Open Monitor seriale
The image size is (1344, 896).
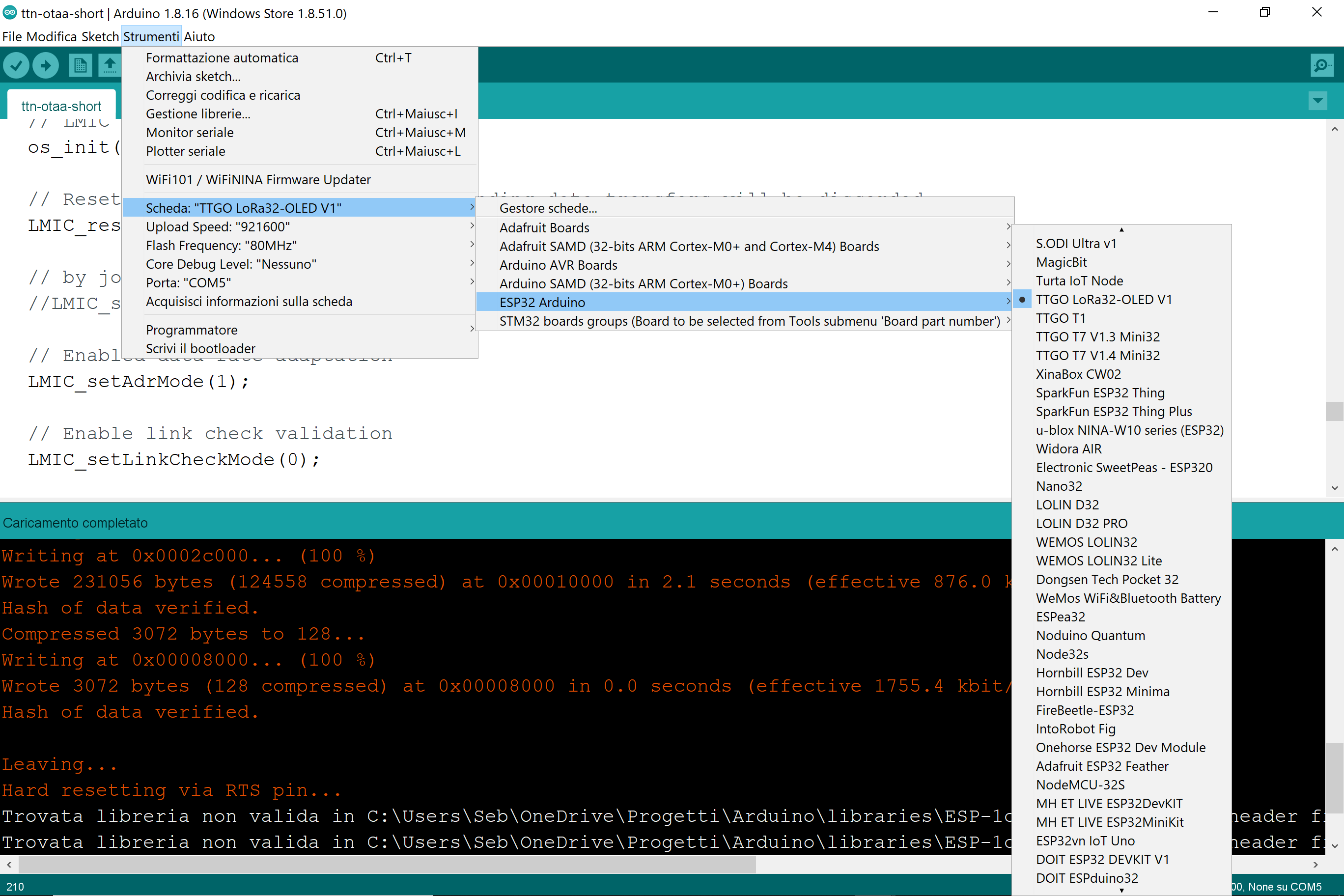point(300,133)
